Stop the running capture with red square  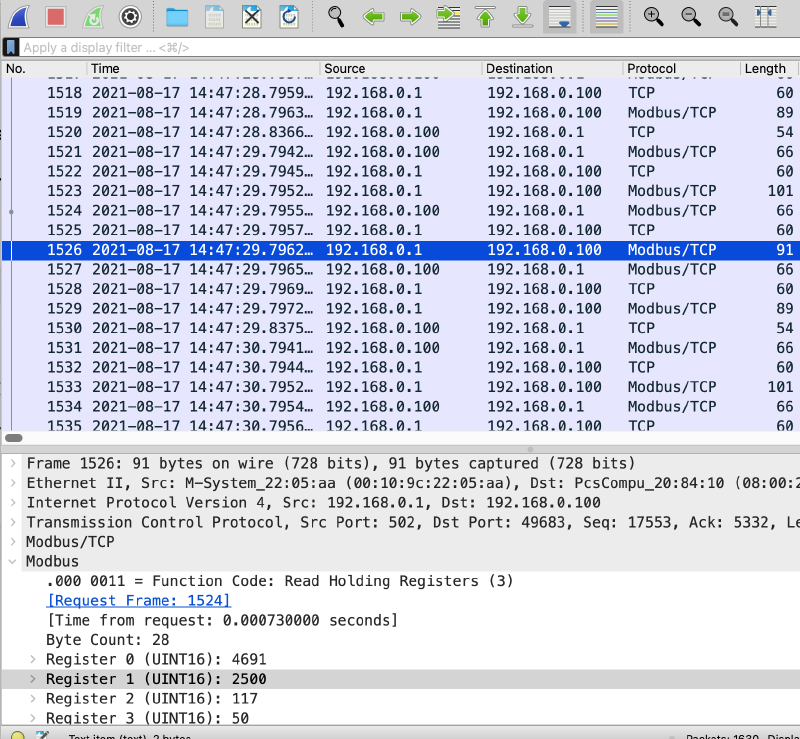click(x=56, y=16)
